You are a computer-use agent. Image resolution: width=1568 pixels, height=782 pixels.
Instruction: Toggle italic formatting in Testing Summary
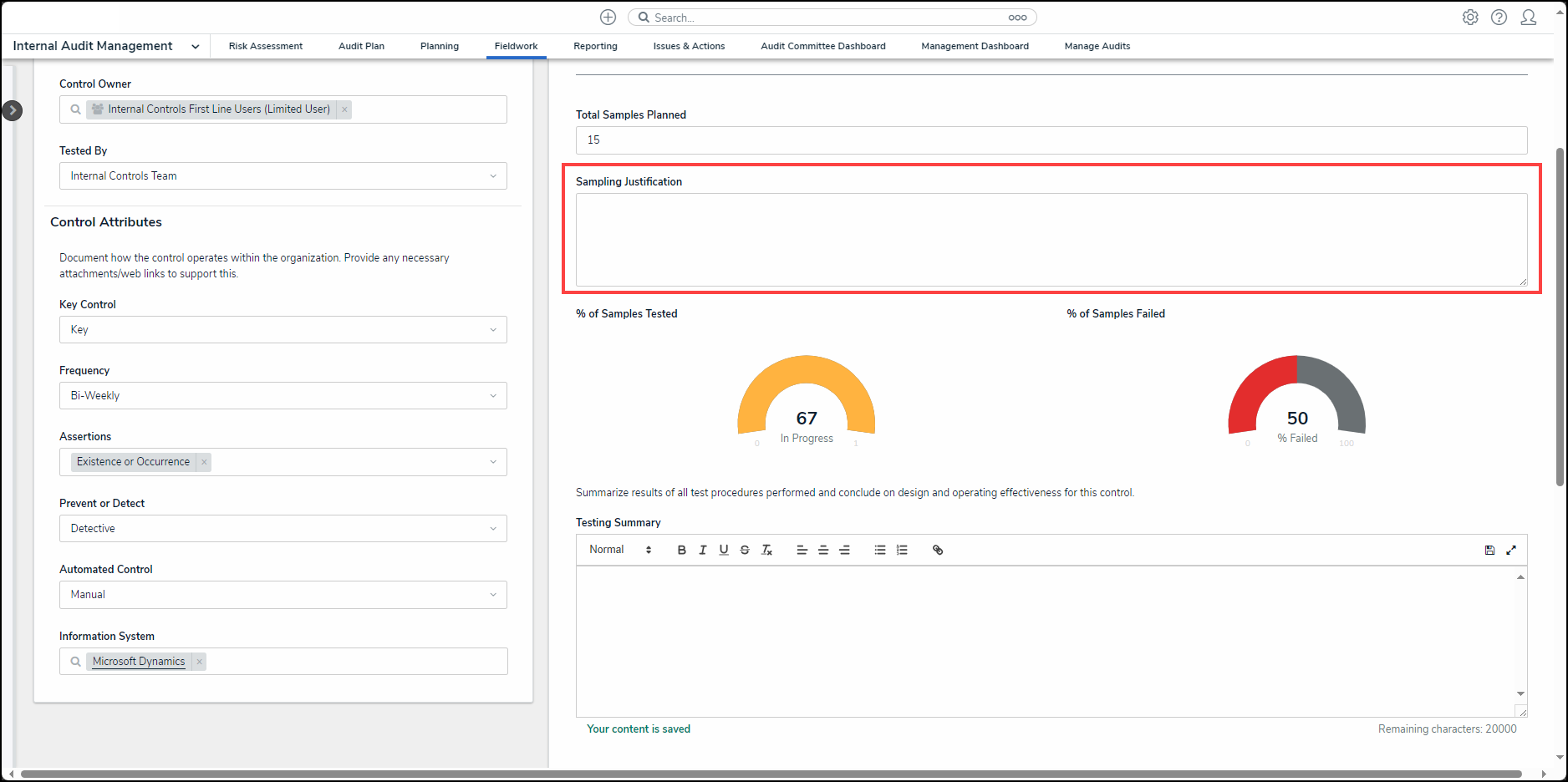coord(702,550)
